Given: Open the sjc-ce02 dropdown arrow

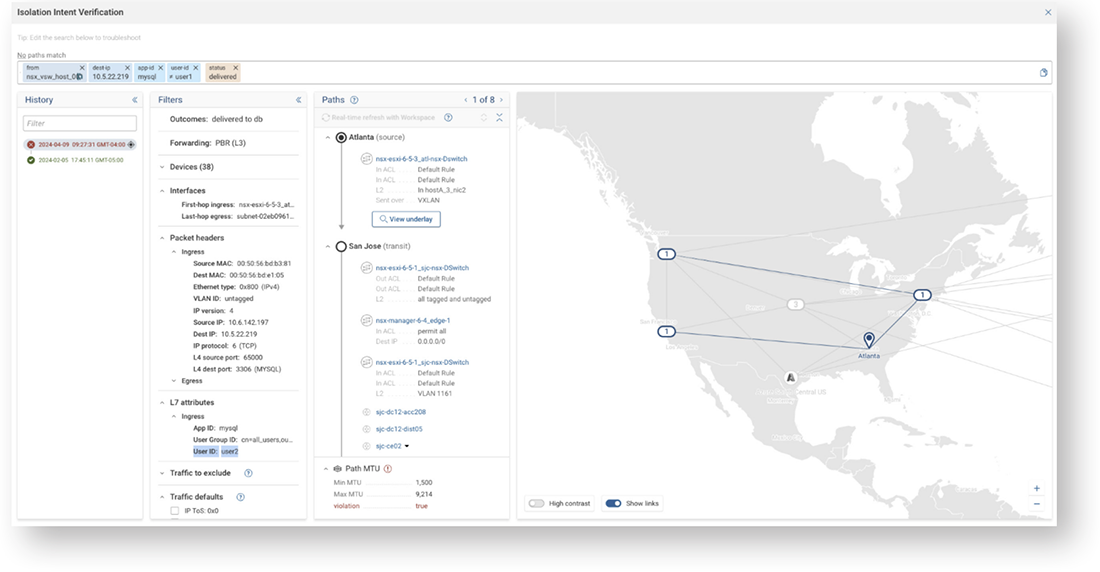Looking at the screenshot, I should click(x=407, y=447).
